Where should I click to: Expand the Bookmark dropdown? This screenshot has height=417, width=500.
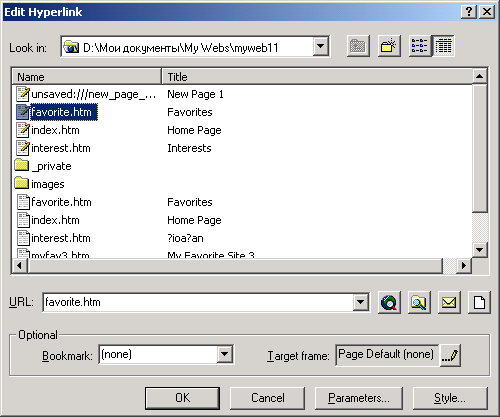pyautogui.click(x=225, y=354)
